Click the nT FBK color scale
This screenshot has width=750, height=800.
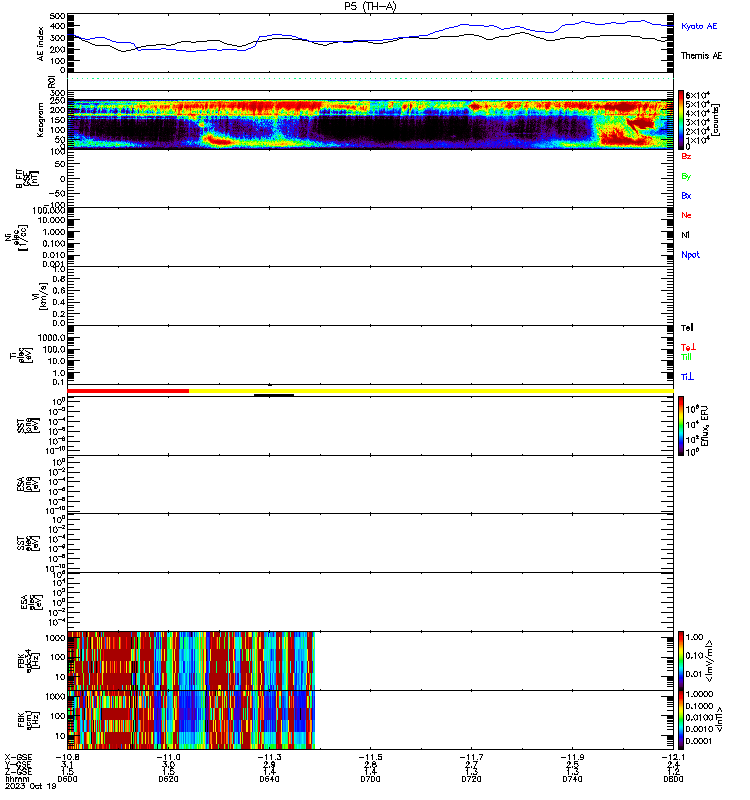click(x=681, y=720)
